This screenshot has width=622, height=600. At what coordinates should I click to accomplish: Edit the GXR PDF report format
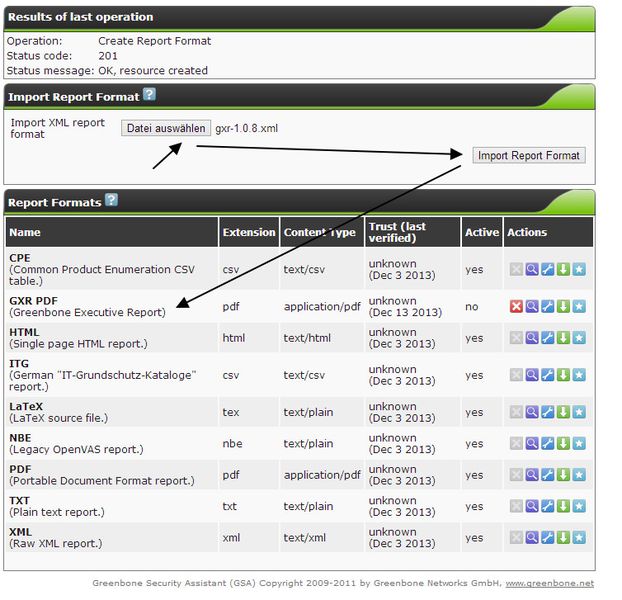(547, 306)
